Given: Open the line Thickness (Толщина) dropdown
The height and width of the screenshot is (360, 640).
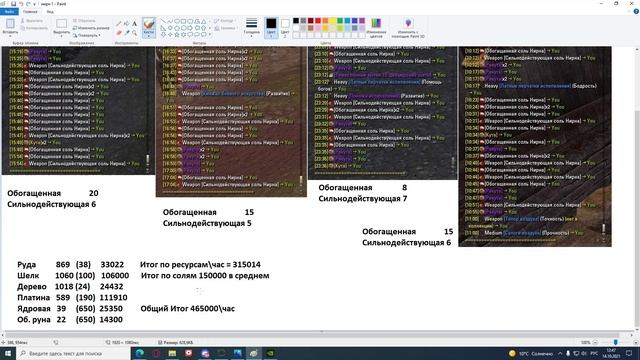Looking at the screenshot, I should tap(251, 27).
